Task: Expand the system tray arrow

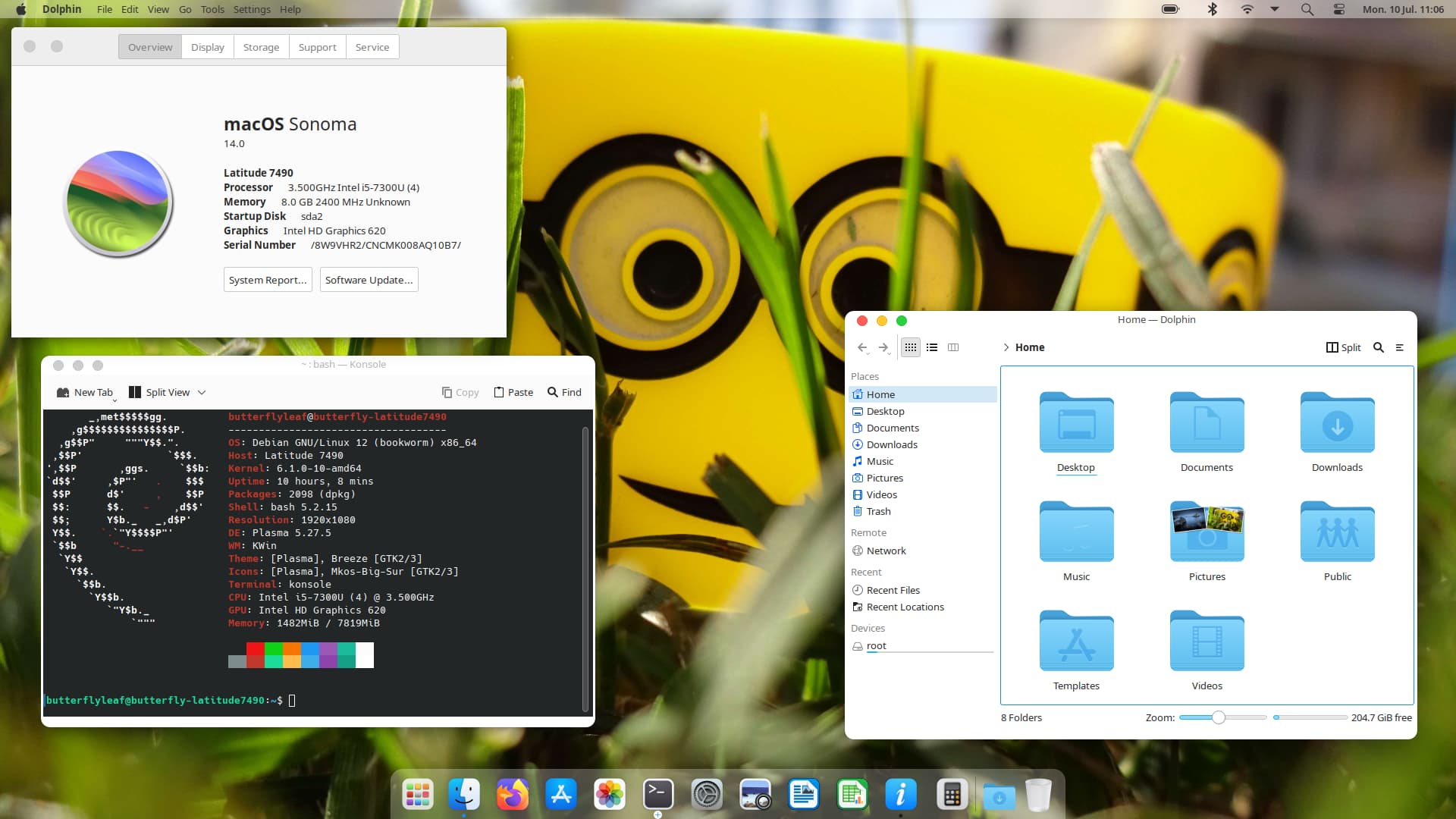Action: click(x=1275, y=9)
